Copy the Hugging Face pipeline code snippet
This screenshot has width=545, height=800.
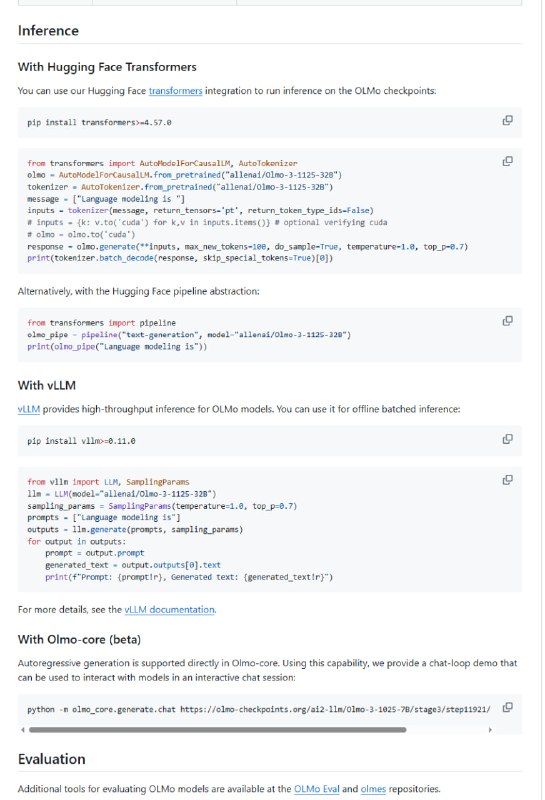tap(507, 321)
